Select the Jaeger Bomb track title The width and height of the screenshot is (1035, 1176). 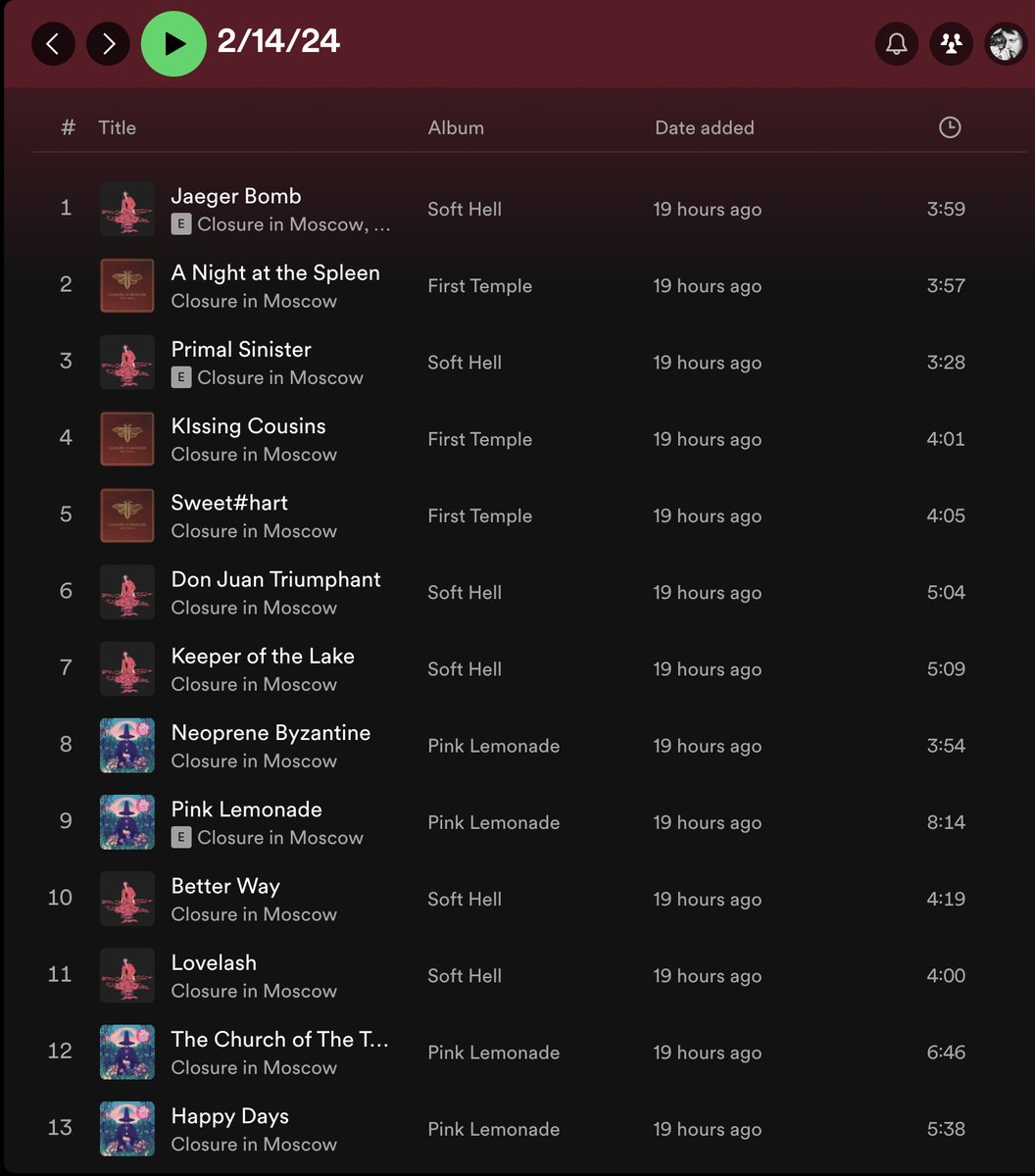(x=236, y=196)
